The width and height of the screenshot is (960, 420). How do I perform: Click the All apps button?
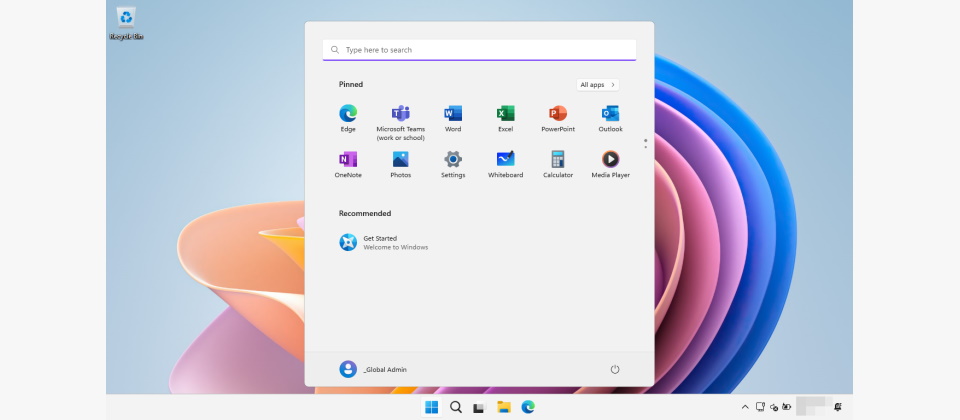[x=597, y=85]
